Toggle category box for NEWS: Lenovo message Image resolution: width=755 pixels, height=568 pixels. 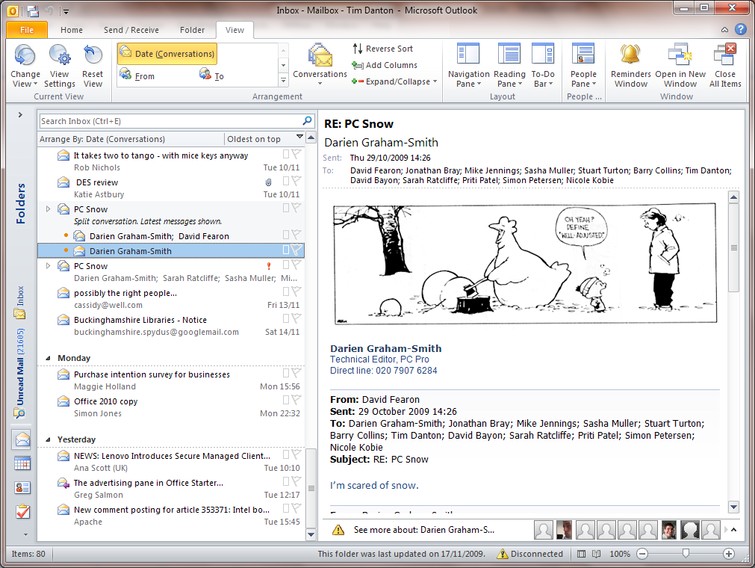pos(286,454)
